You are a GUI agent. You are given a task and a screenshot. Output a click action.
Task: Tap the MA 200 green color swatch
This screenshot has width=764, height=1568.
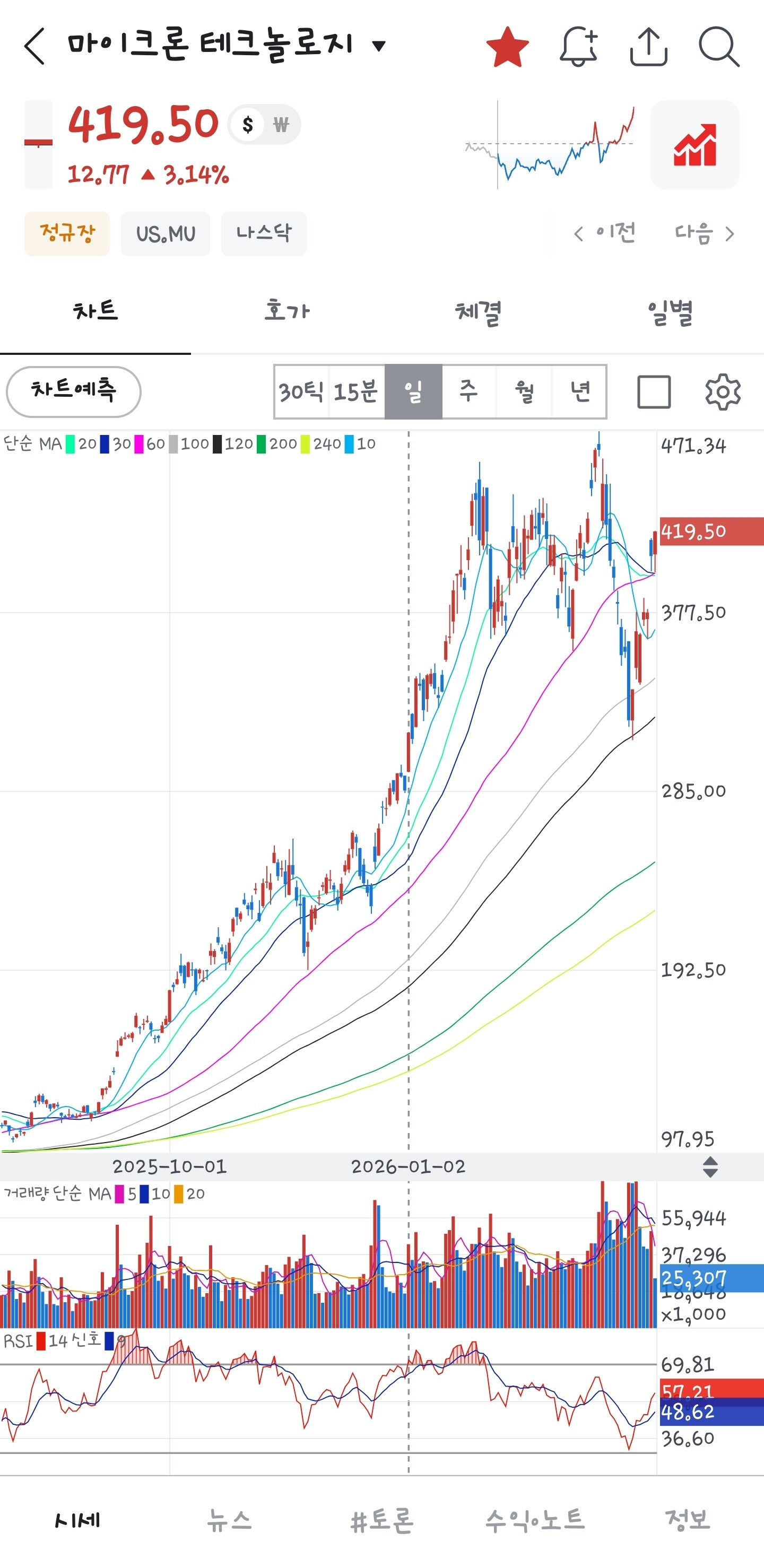261,445
